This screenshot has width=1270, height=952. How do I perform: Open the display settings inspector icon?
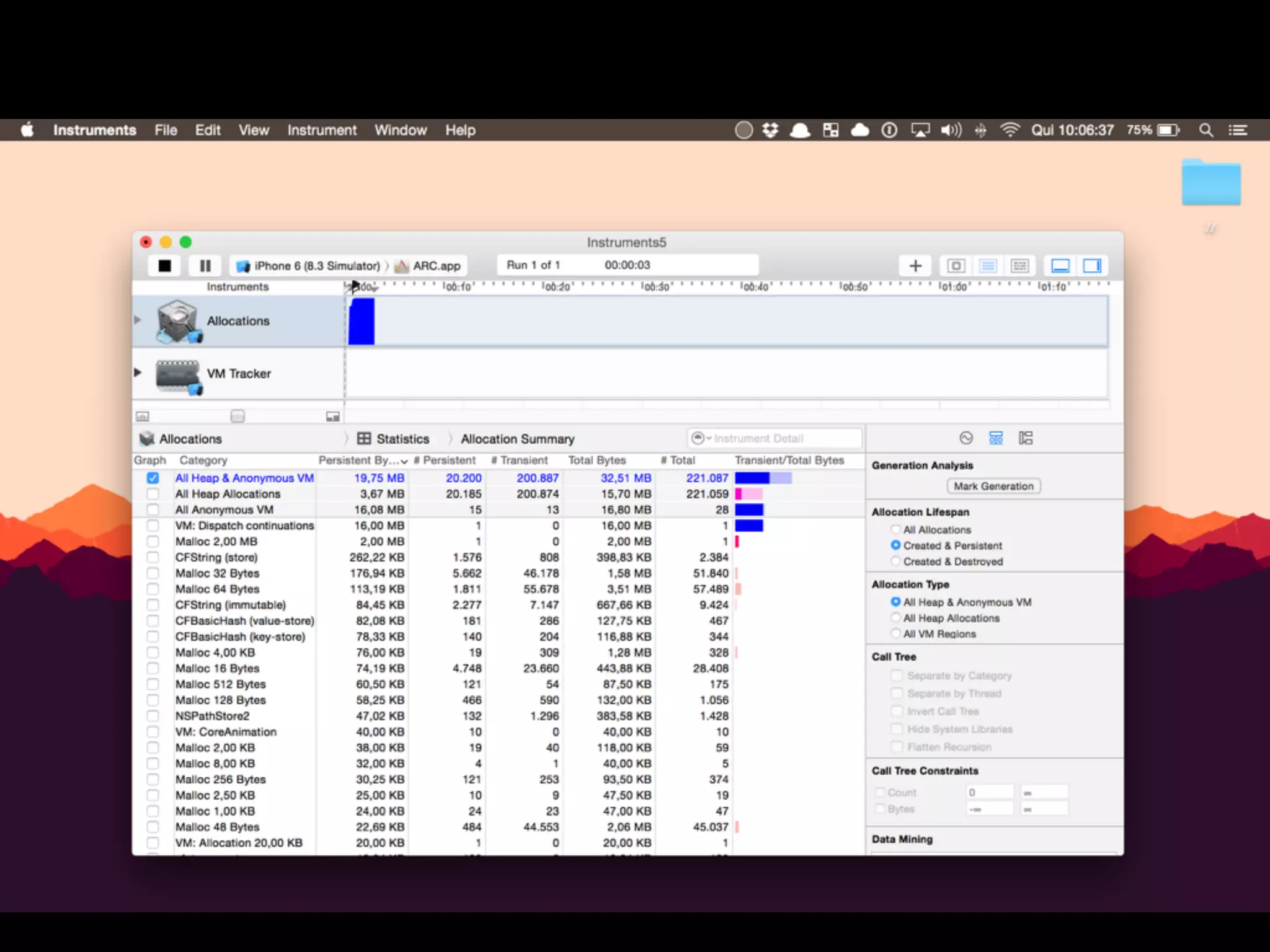click(996, 438)
